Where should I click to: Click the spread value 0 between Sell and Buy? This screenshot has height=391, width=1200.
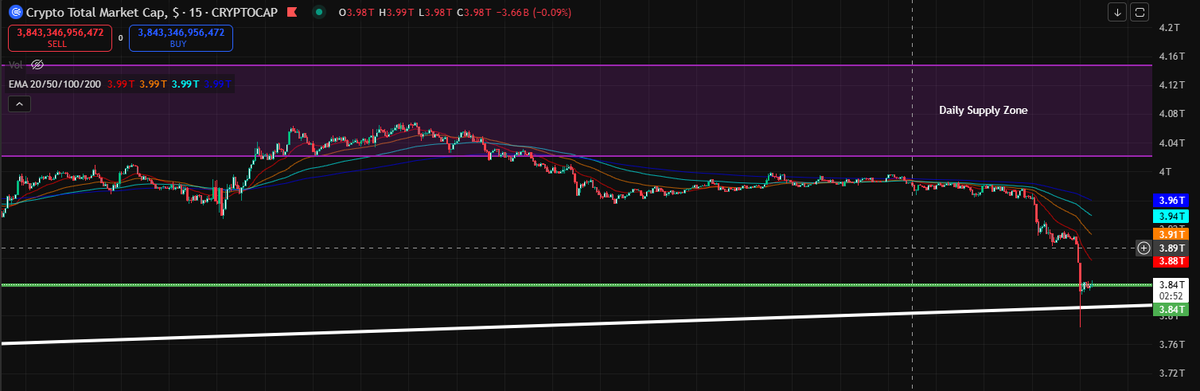click(121, 38)
